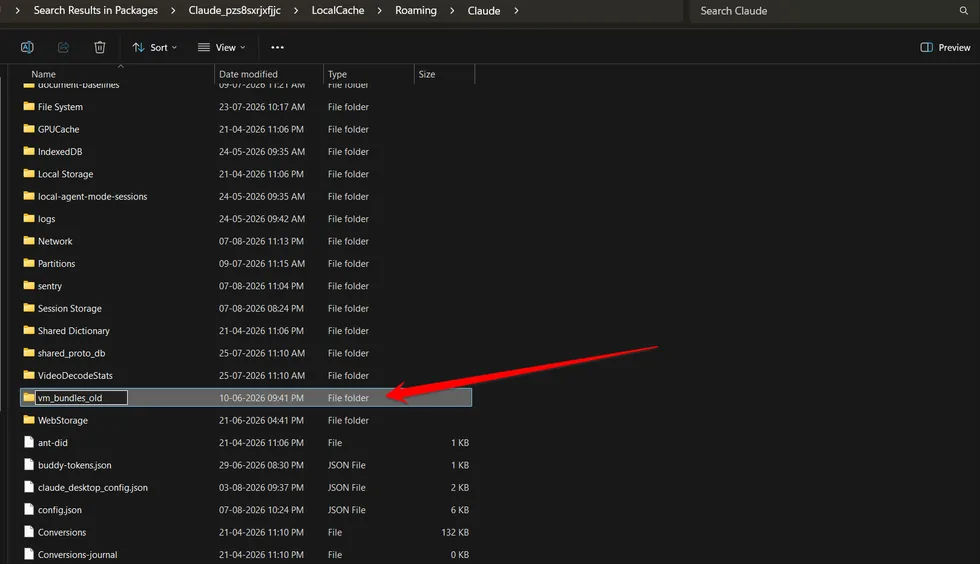Sort by Name column header

coord(43,74)
